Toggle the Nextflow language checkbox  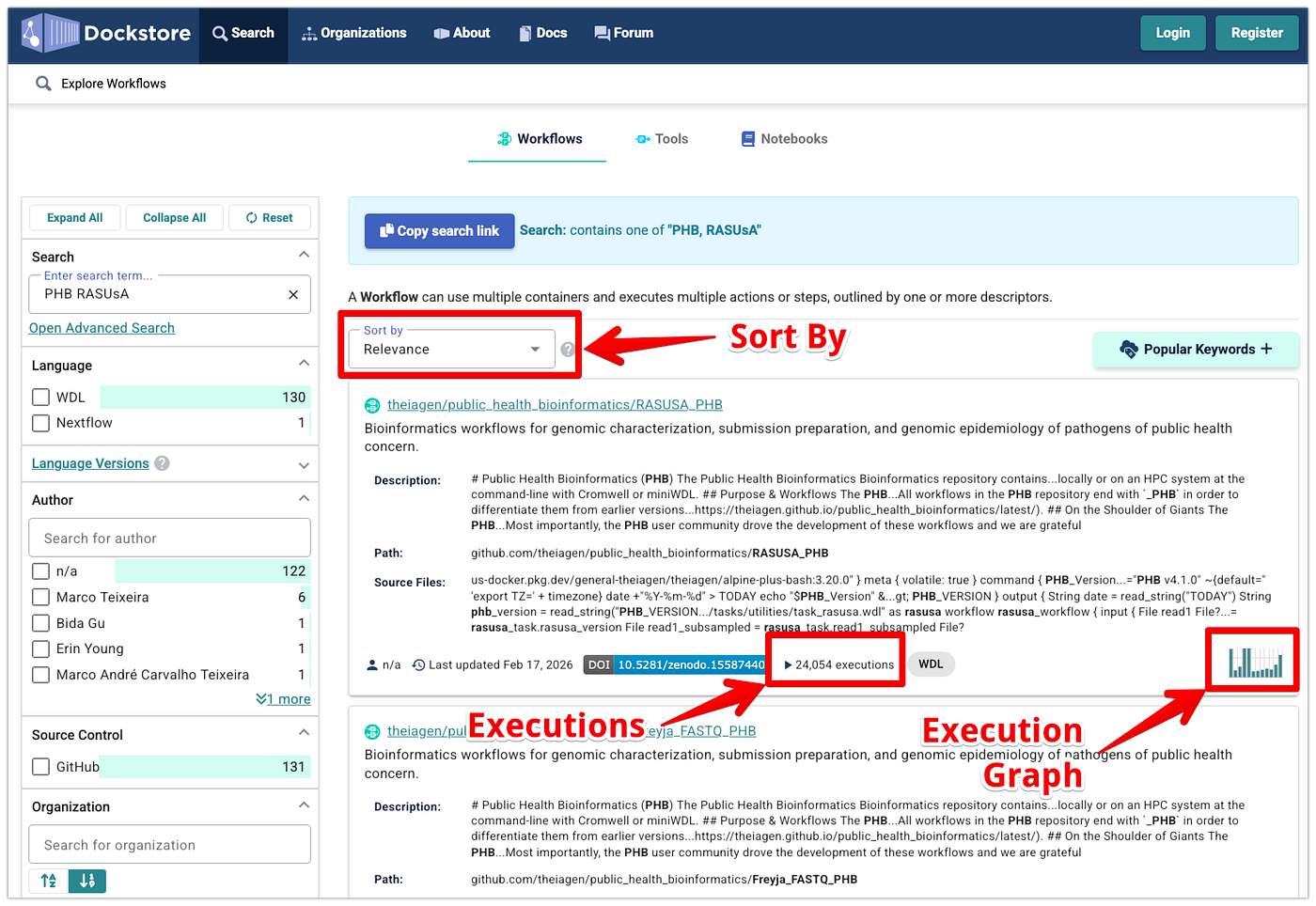pyautogui.click(x=41, y=423)
